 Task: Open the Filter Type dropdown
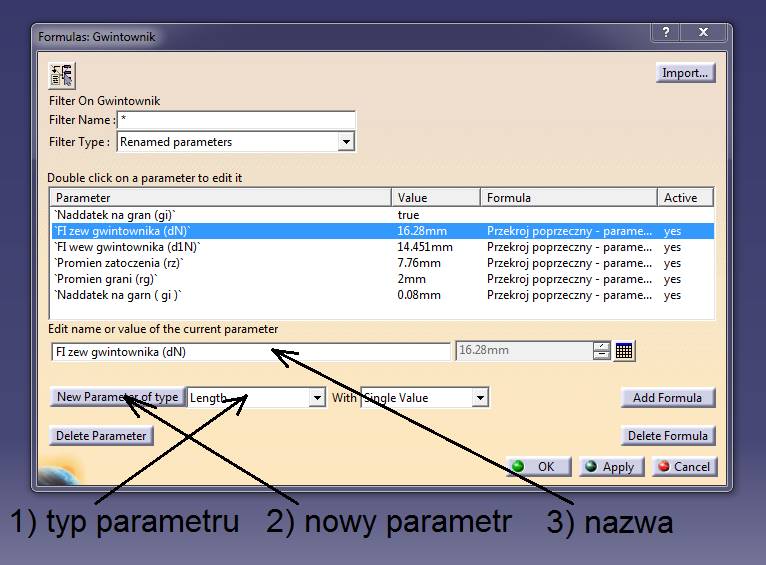tap(346, 142)
